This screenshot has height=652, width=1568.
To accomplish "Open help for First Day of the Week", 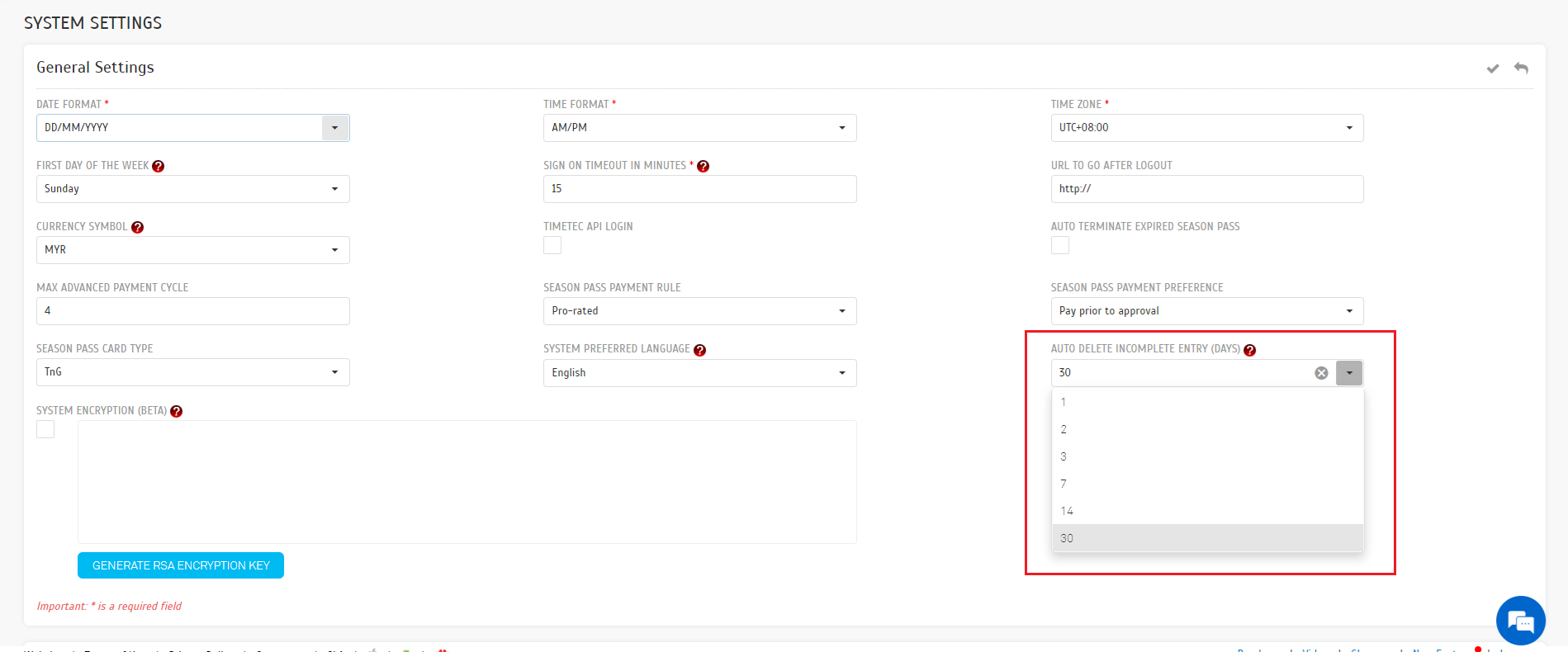I will pos(159,166).
